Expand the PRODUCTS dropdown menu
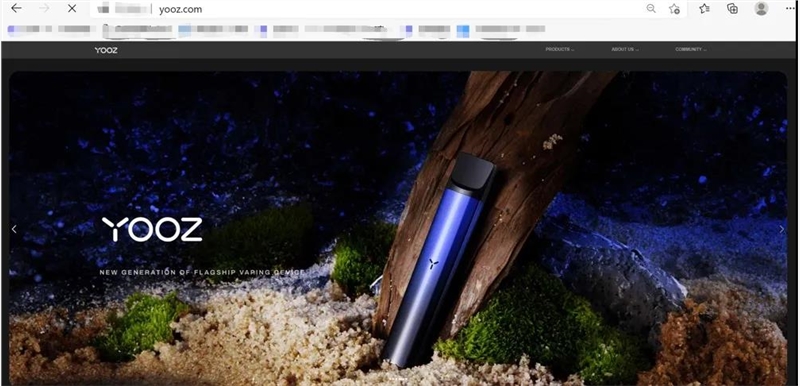800x386 pixels. (x=560, y=49)
